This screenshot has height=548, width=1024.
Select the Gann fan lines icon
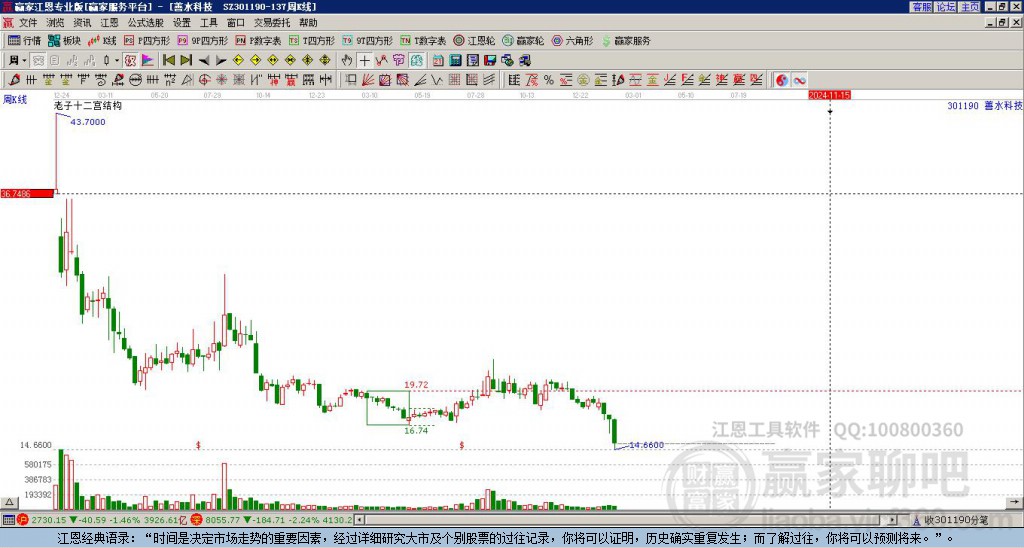pyautogui.click(x=368, y=80)
